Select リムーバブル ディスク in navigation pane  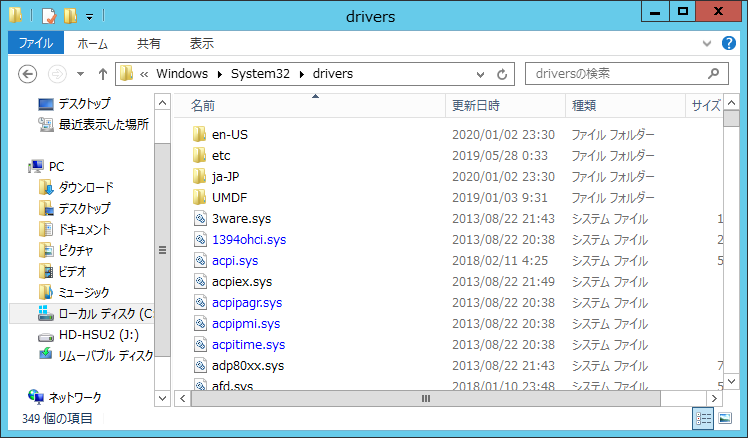coord(105,355)
